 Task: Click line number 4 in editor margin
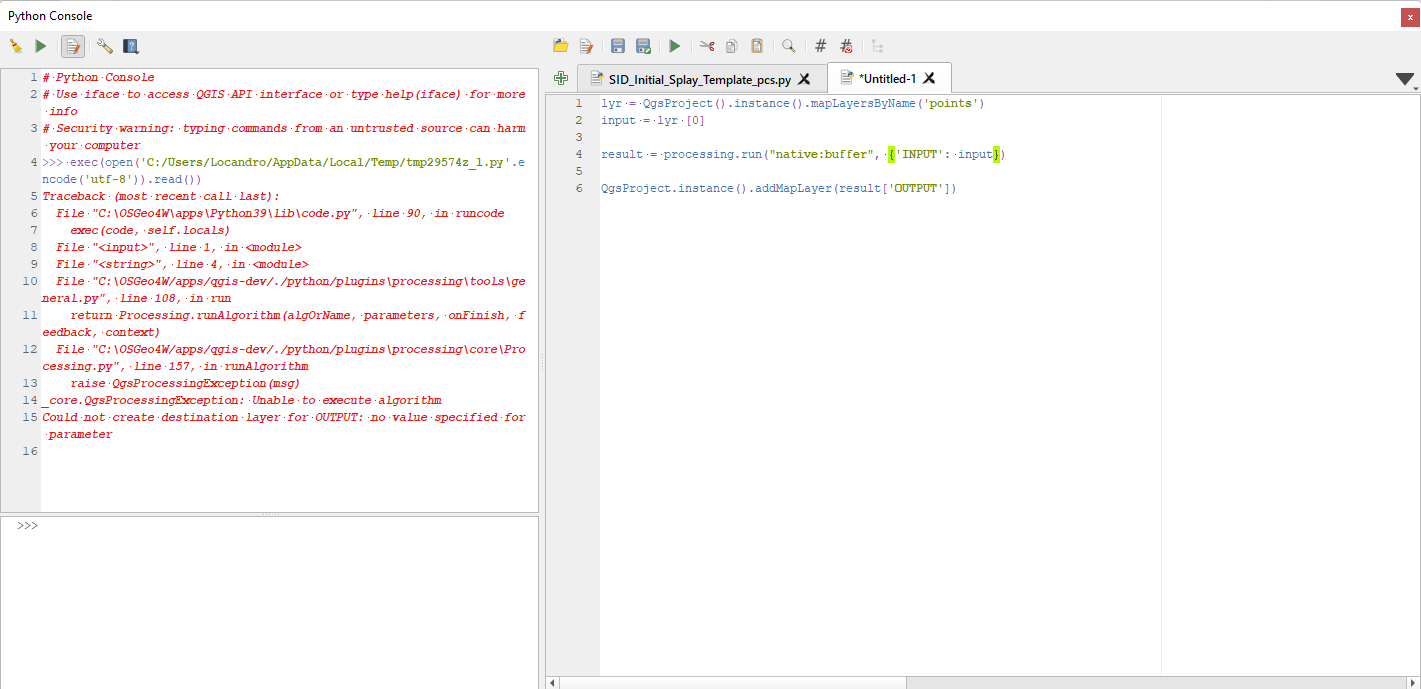tap(579, 154)
